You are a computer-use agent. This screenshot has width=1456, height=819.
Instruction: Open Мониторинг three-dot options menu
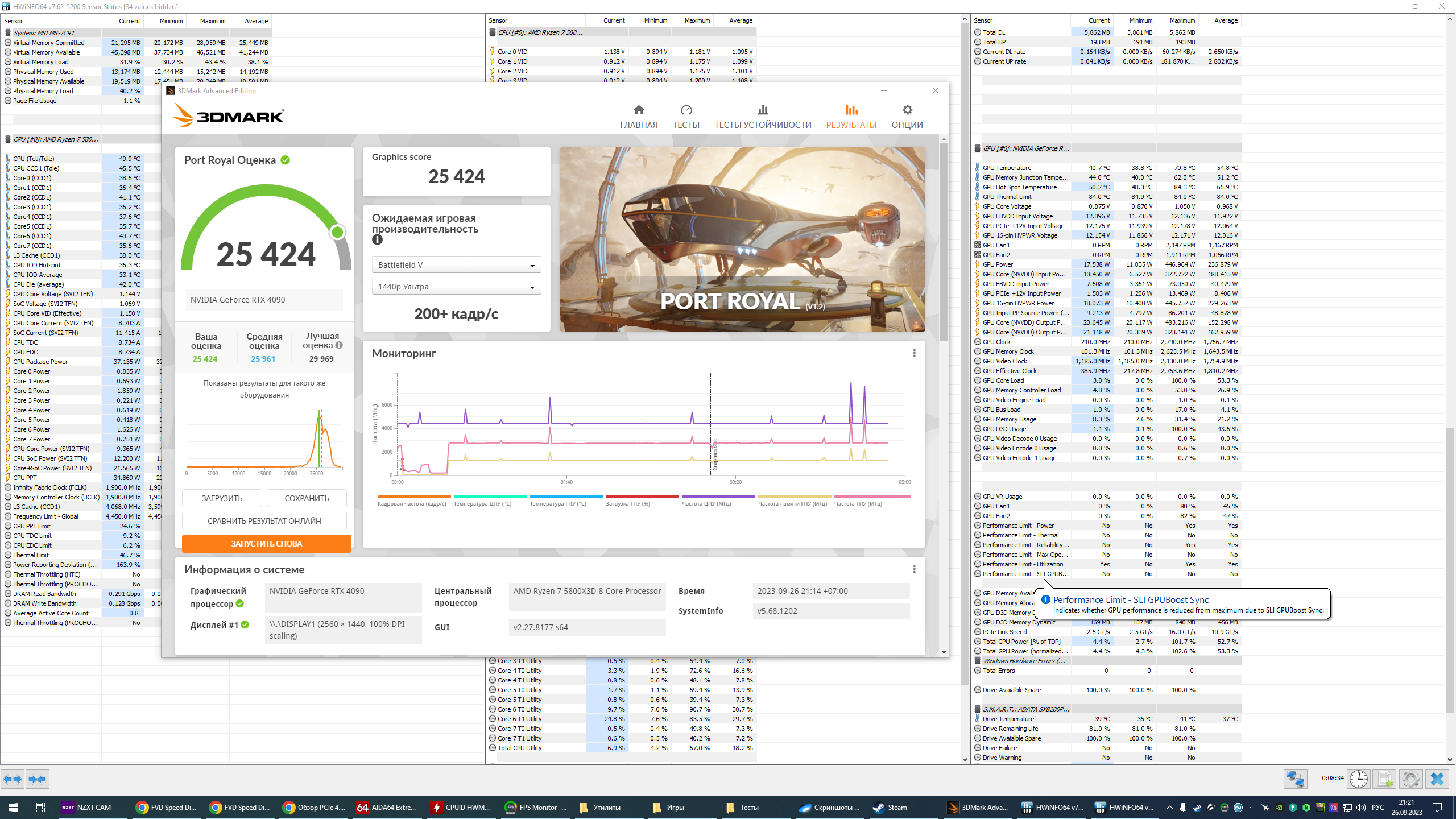[x=914, y=353]
